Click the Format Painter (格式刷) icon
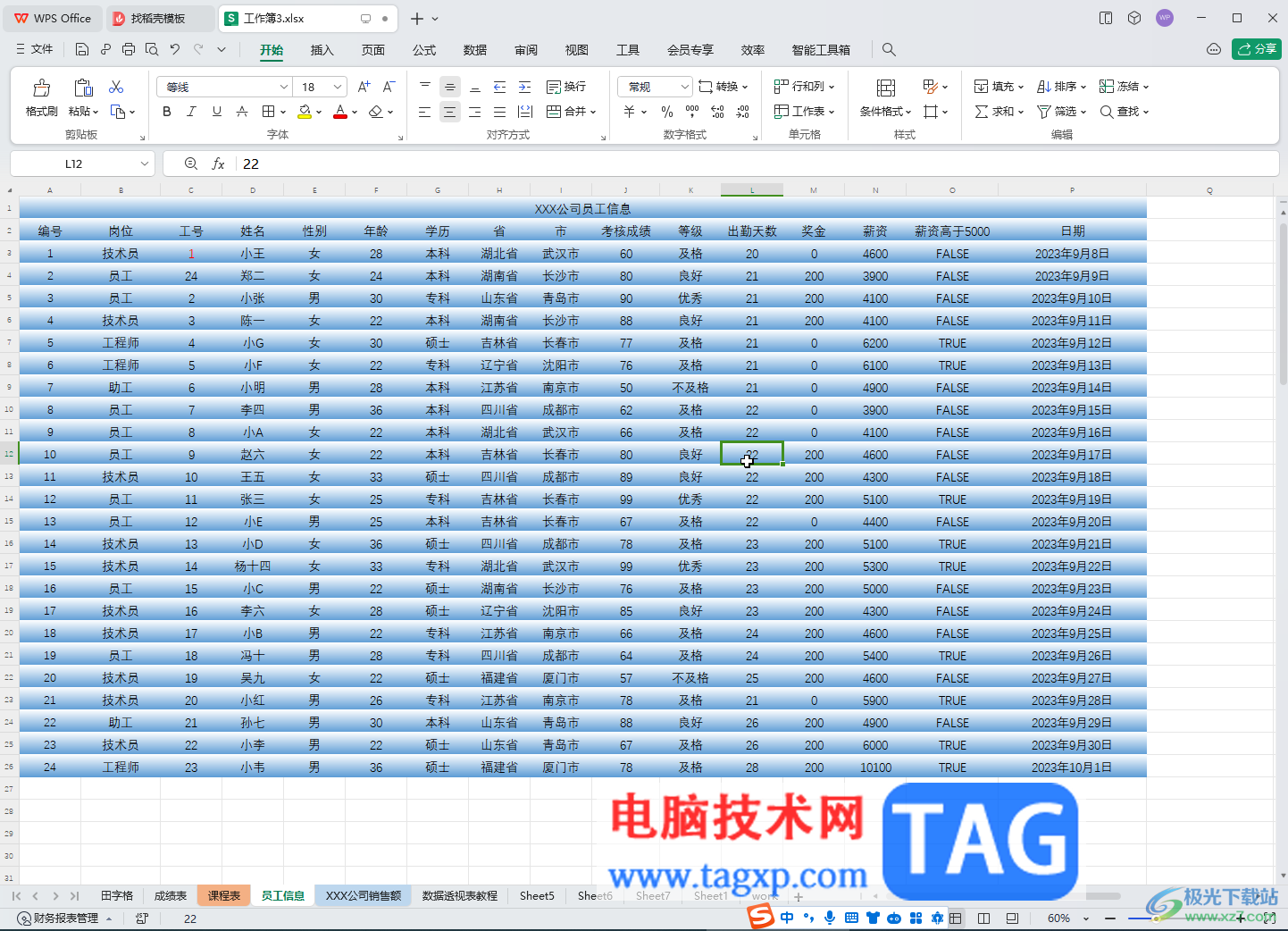 coord(41,88)
